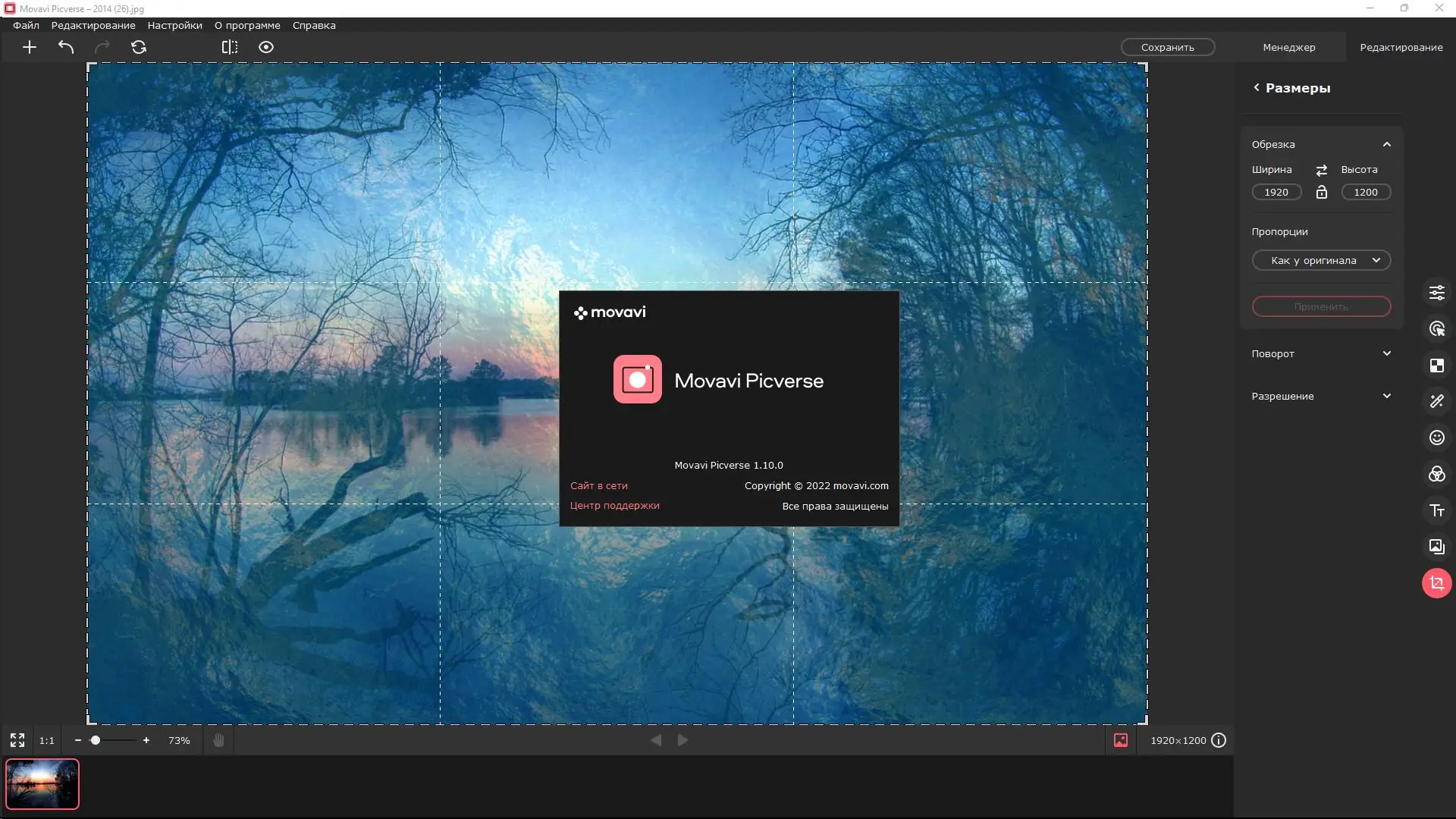Open the Adjustments sliders panel icon

tap(1437, 293)
